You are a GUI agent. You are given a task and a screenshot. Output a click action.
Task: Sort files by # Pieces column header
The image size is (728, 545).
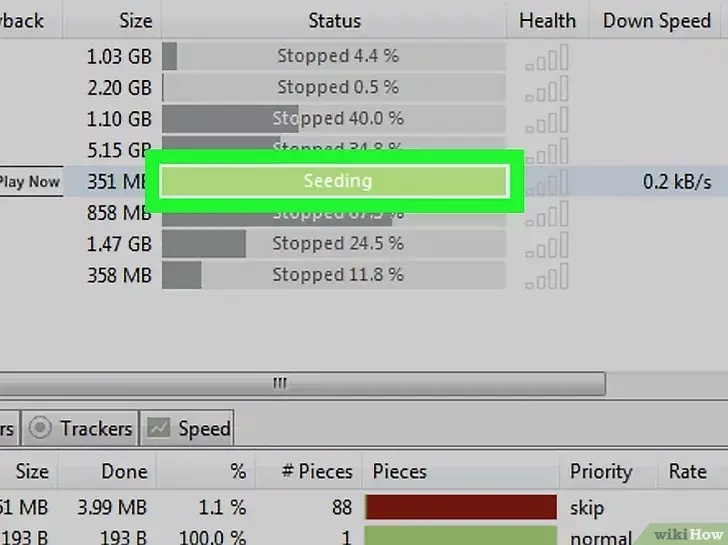point(317,472)
